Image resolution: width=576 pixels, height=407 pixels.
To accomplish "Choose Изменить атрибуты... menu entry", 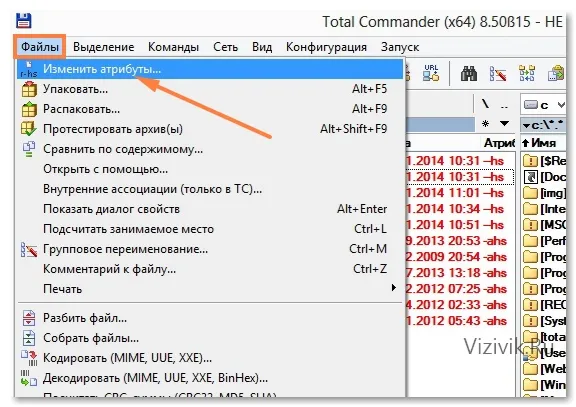I will (210, 69).
